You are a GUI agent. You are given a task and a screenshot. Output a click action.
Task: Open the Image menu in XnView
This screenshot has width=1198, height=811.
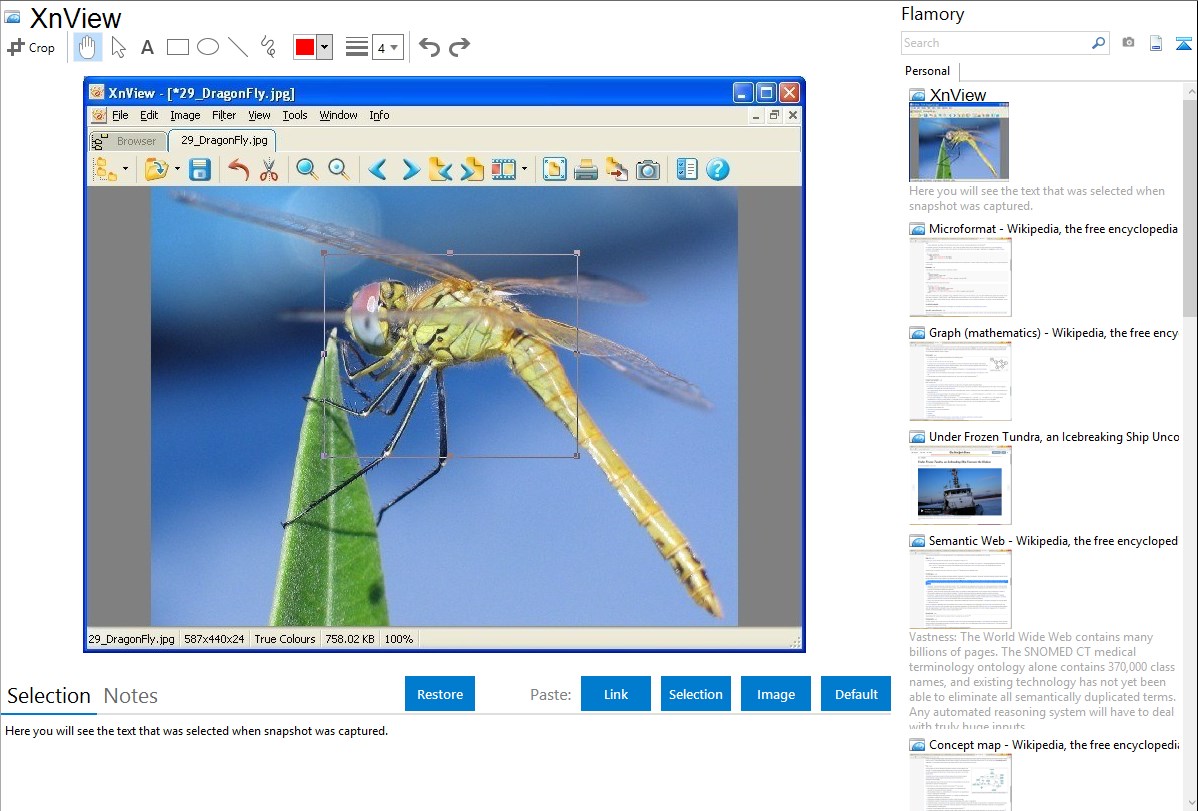point(185,115)
